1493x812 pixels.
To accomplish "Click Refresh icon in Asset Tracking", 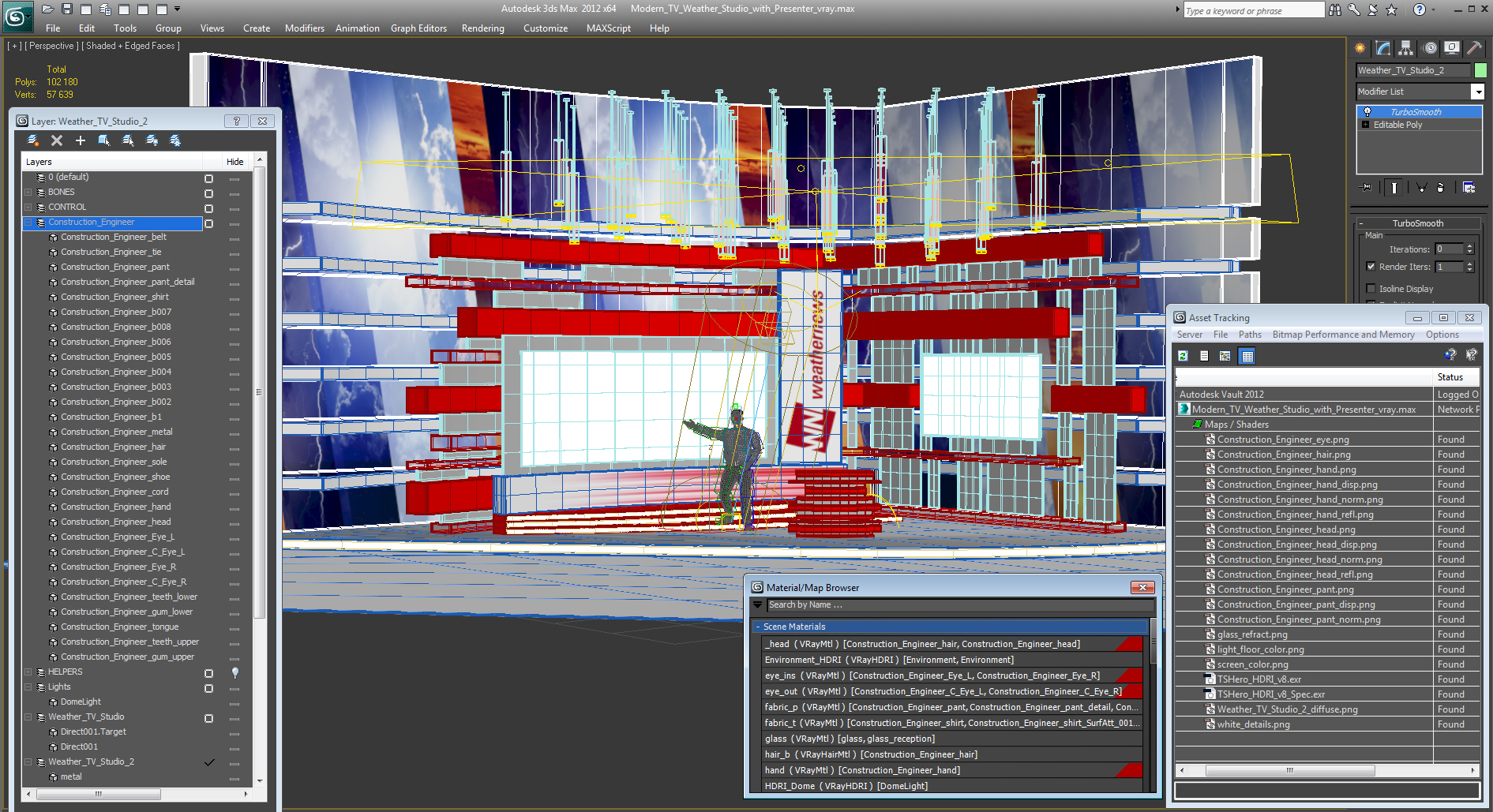I will (x=1183, y=356).
